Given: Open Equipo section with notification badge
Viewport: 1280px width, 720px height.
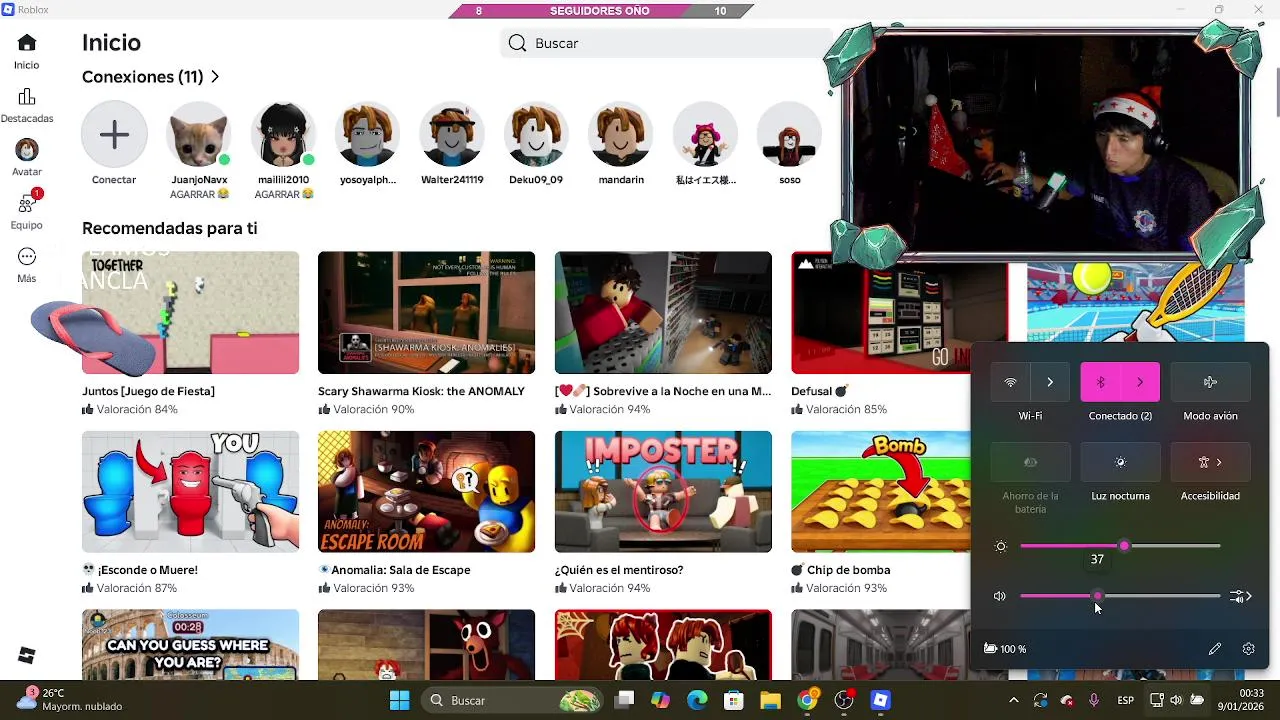Looking at the screenshot, I should click(27, 212).
